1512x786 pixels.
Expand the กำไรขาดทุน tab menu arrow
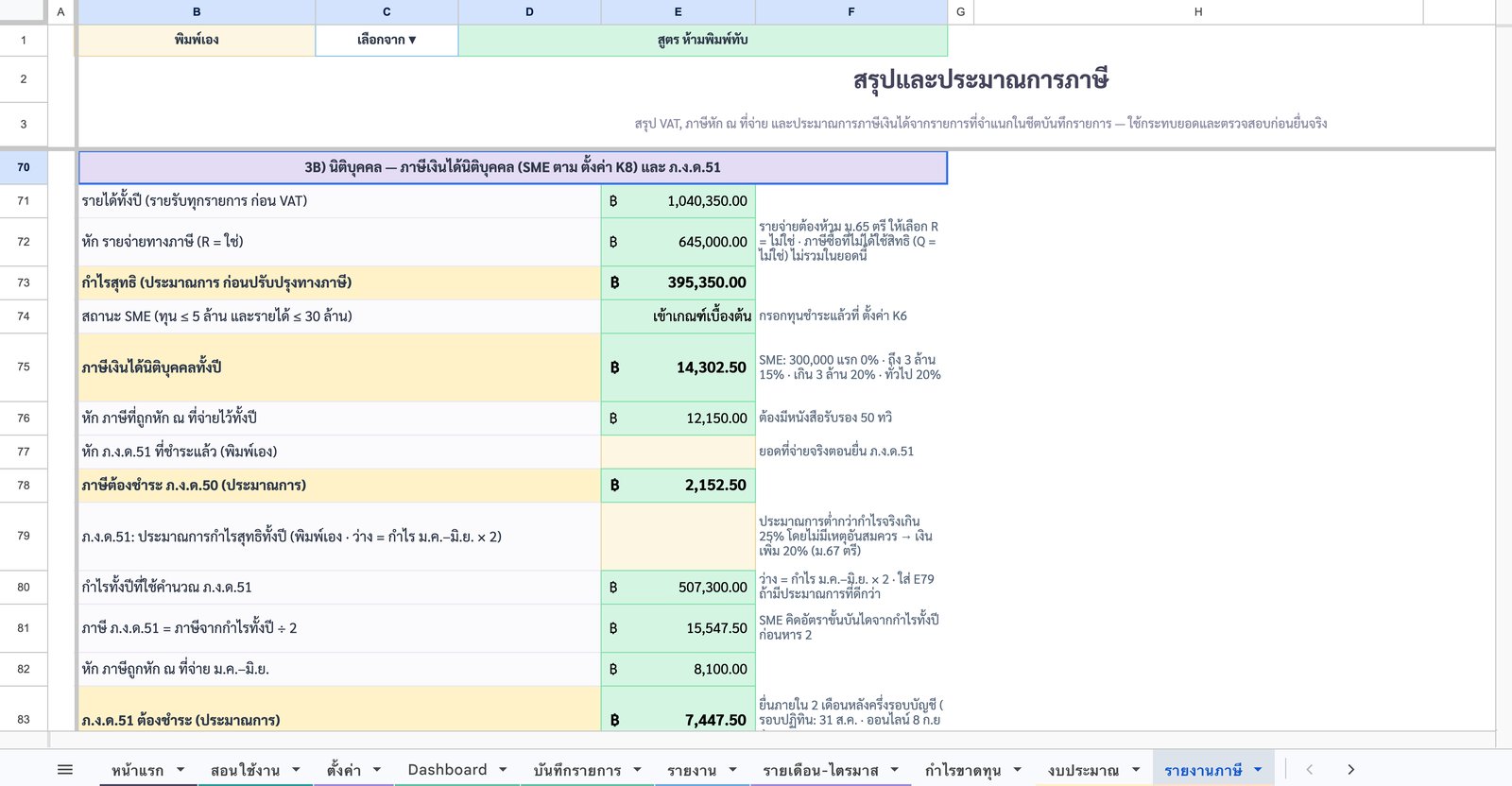1017,770
